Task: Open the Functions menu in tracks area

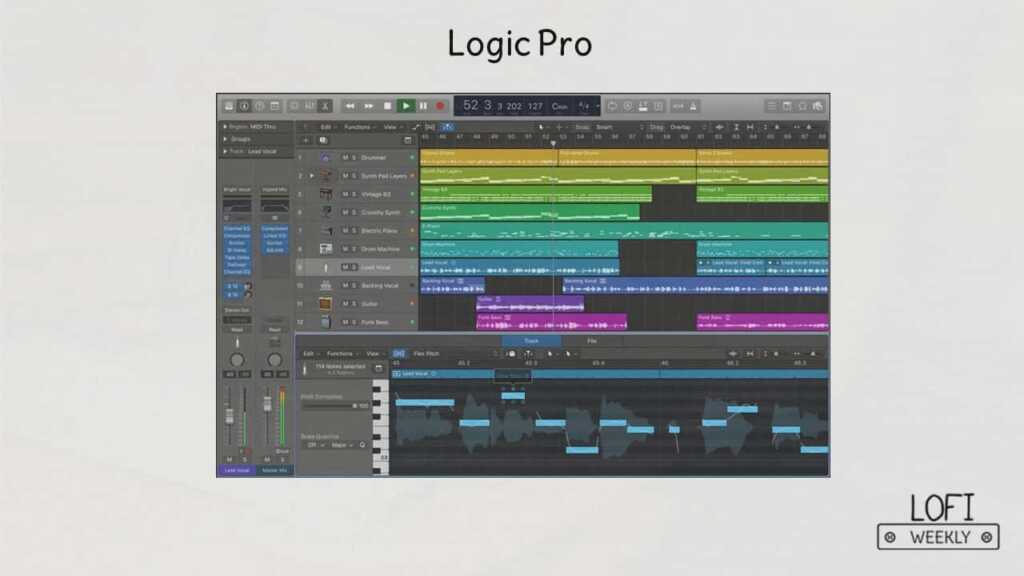Action: point(358,127)
